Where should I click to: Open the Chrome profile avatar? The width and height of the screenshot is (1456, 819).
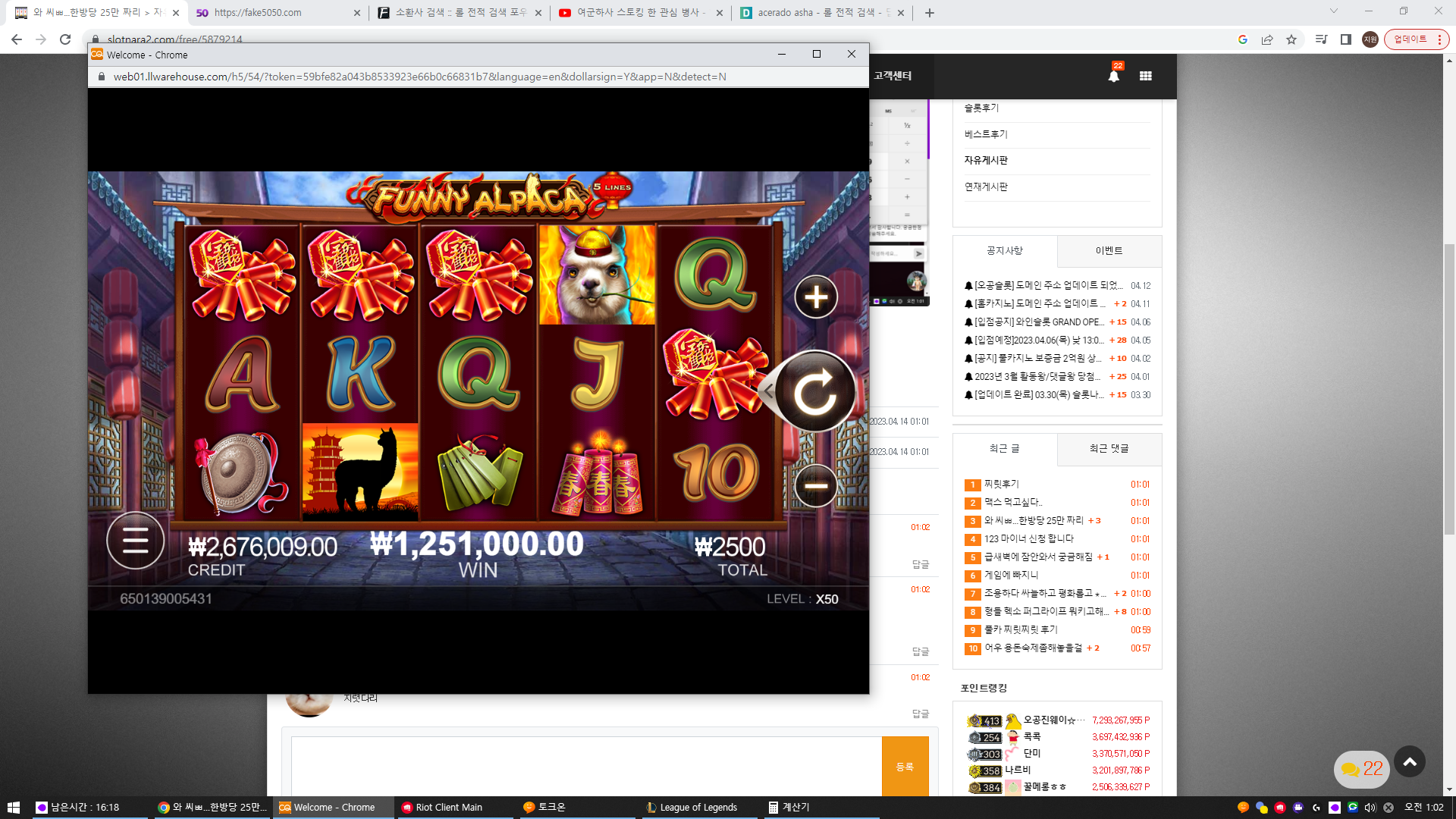point(1370,39)
